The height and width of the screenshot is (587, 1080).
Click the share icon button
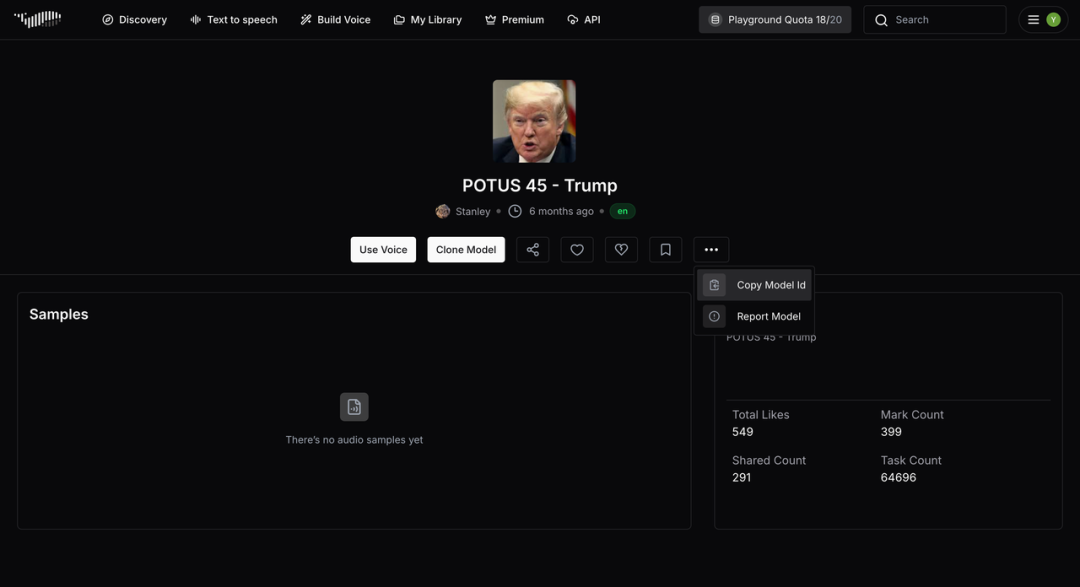[532, 250]
